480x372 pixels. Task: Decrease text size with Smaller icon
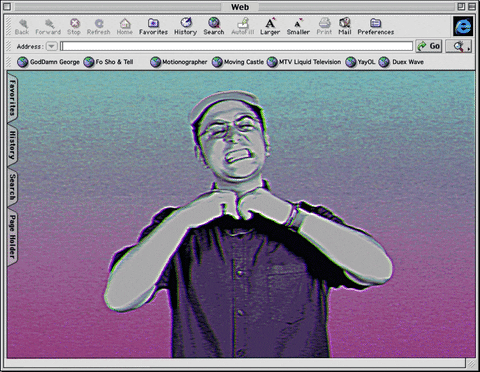298,27
